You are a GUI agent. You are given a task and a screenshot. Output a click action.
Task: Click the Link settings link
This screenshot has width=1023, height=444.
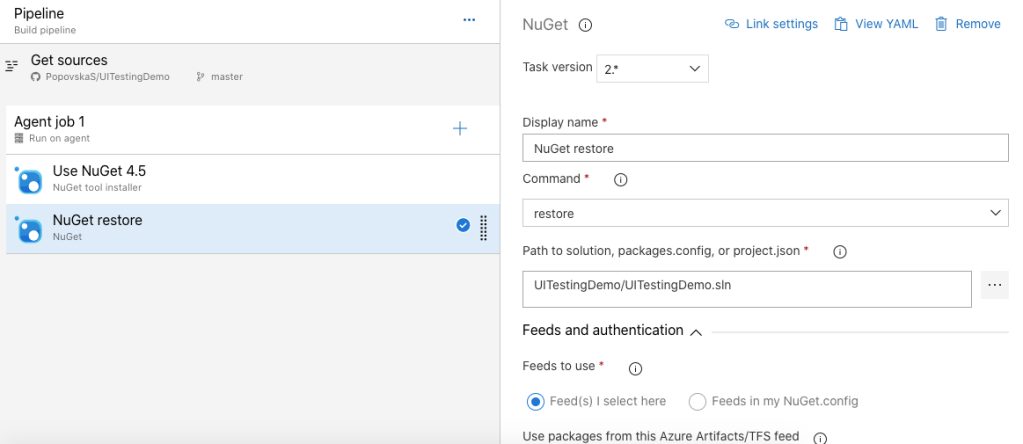771,24
